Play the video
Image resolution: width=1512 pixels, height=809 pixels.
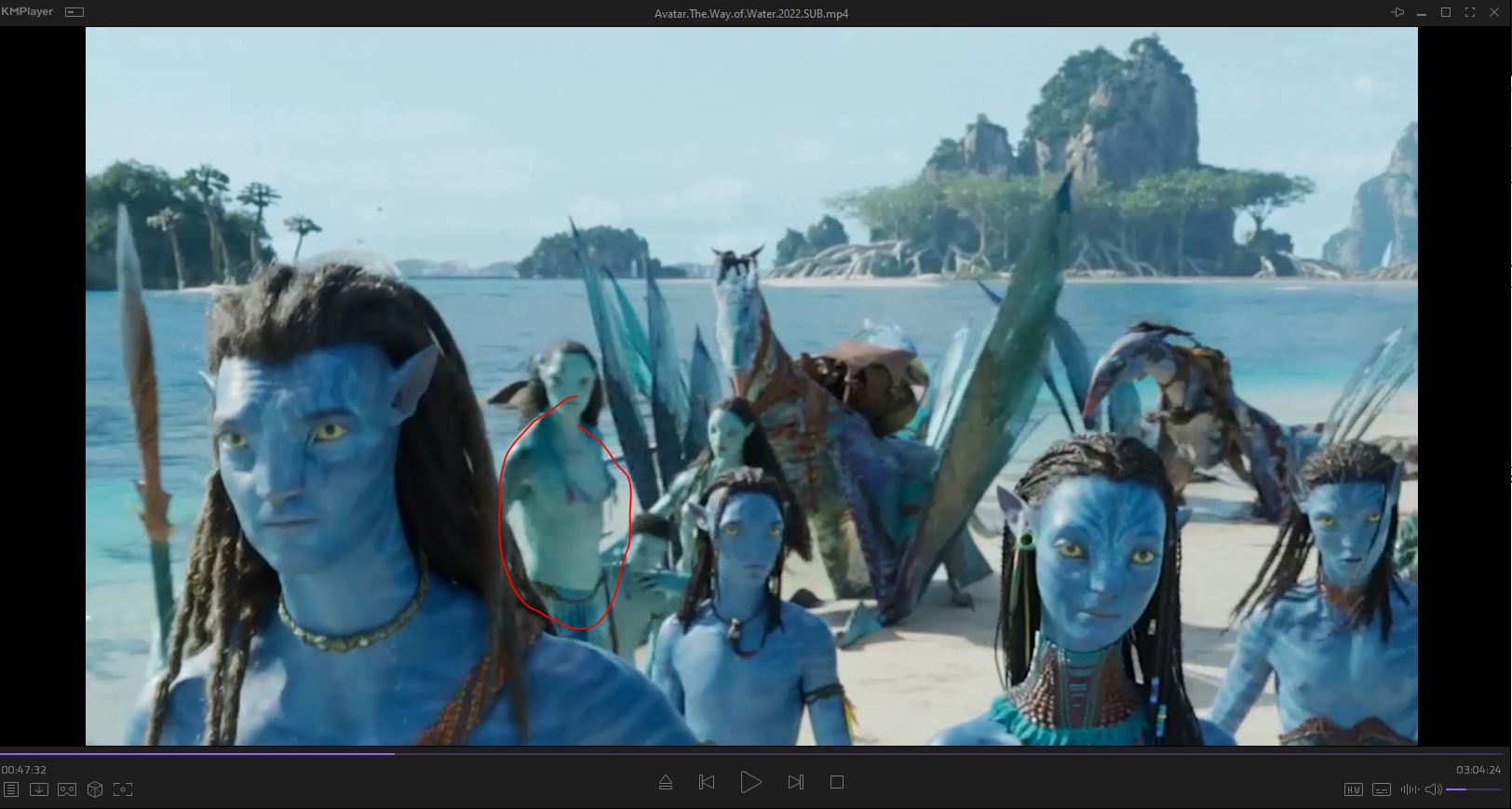(750, 782)
